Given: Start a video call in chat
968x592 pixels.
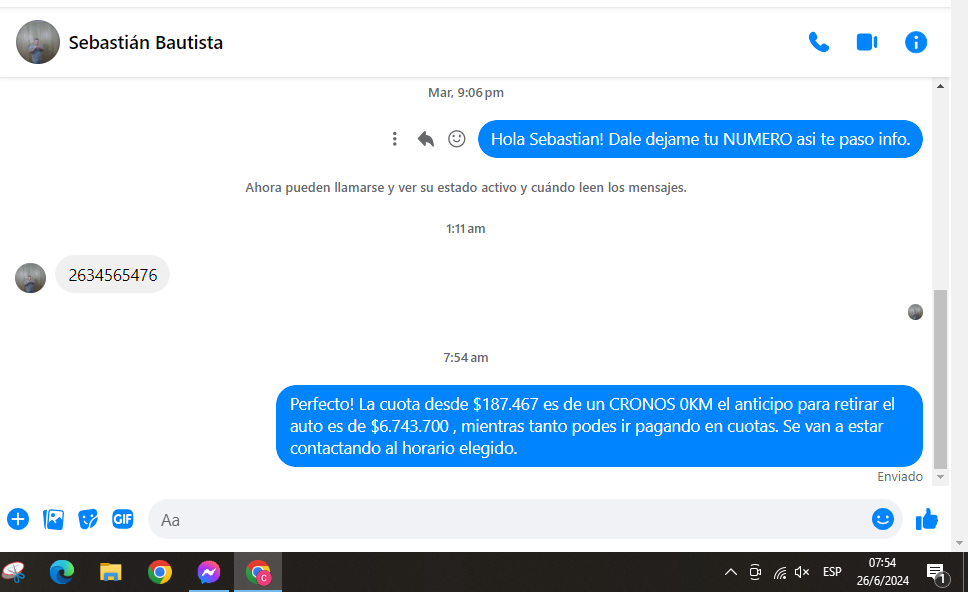Looking at the screenshot, I should point(866,42).
